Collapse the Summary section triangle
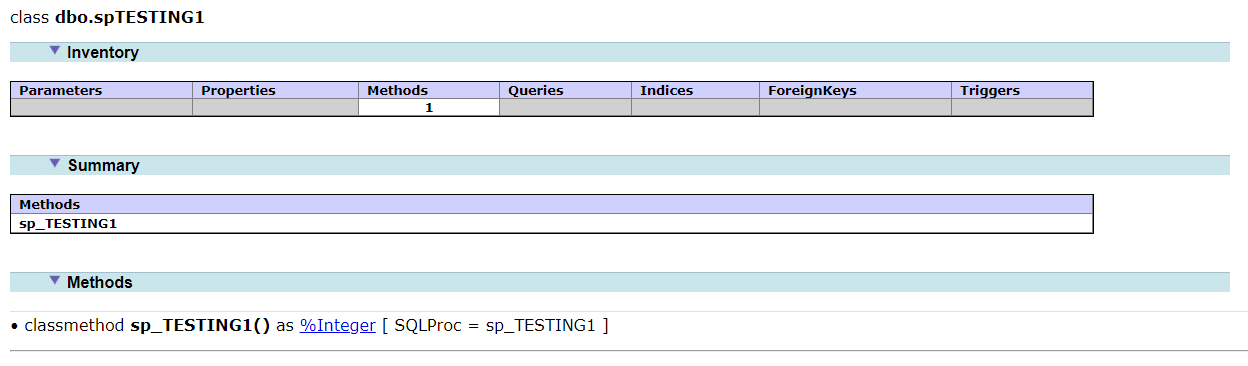This screenshot has height=366, width=1248. (x=55, y=163)
